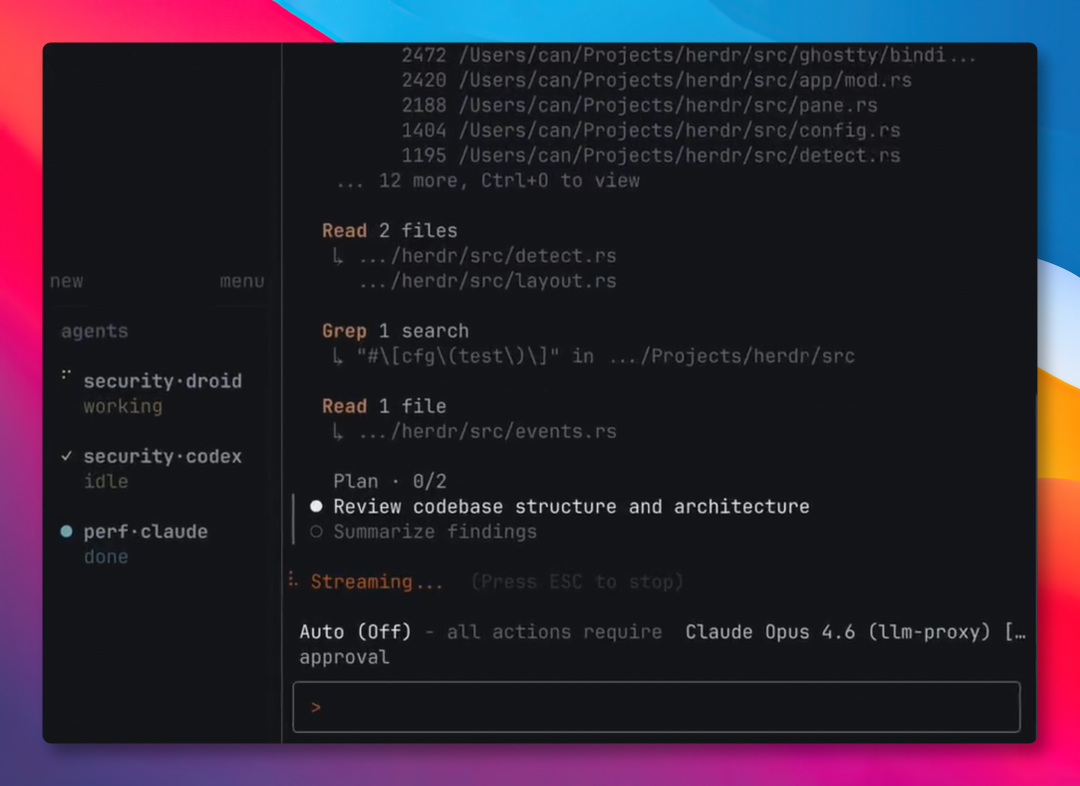Click new to create an agent
Screen dimensions: 1080x786
[66, 281]
